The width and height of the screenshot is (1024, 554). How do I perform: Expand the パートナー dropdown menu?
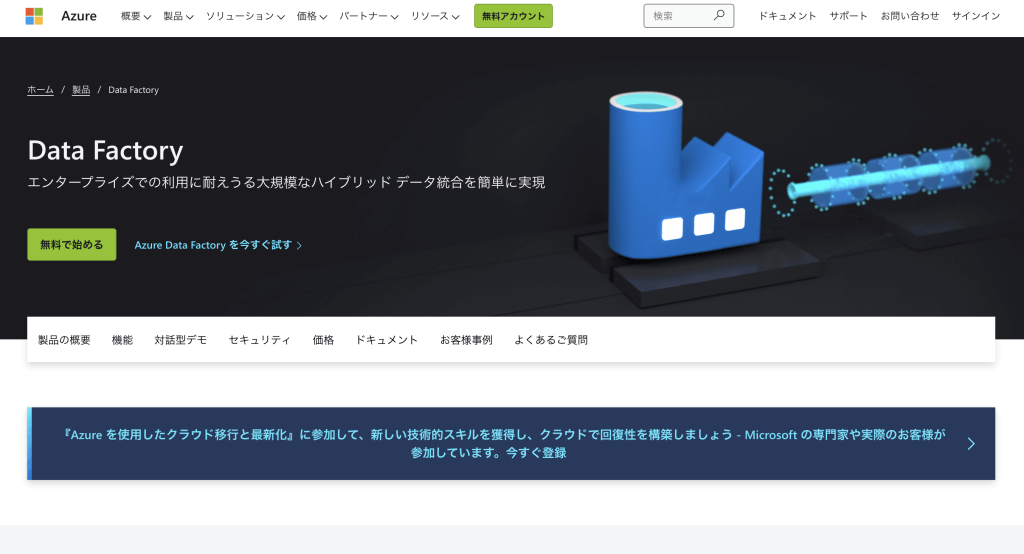click(368, 16)
